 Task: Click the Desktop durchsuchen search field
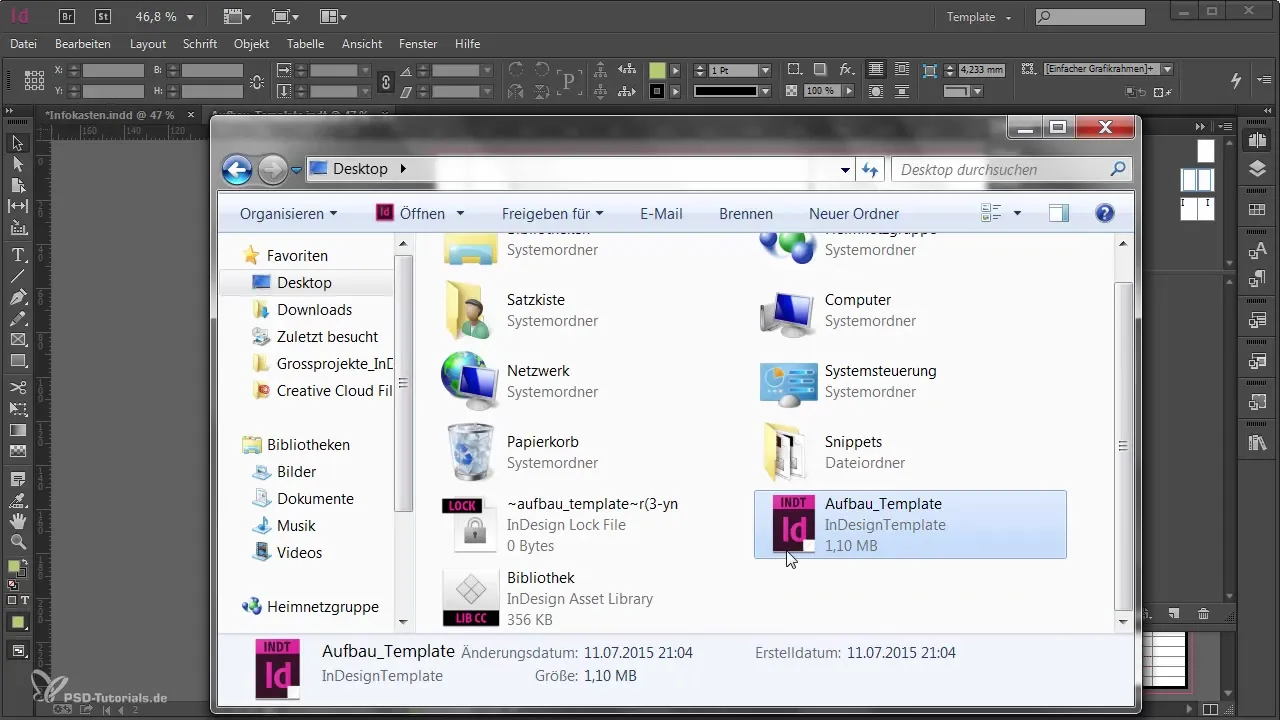[1012, 170]
